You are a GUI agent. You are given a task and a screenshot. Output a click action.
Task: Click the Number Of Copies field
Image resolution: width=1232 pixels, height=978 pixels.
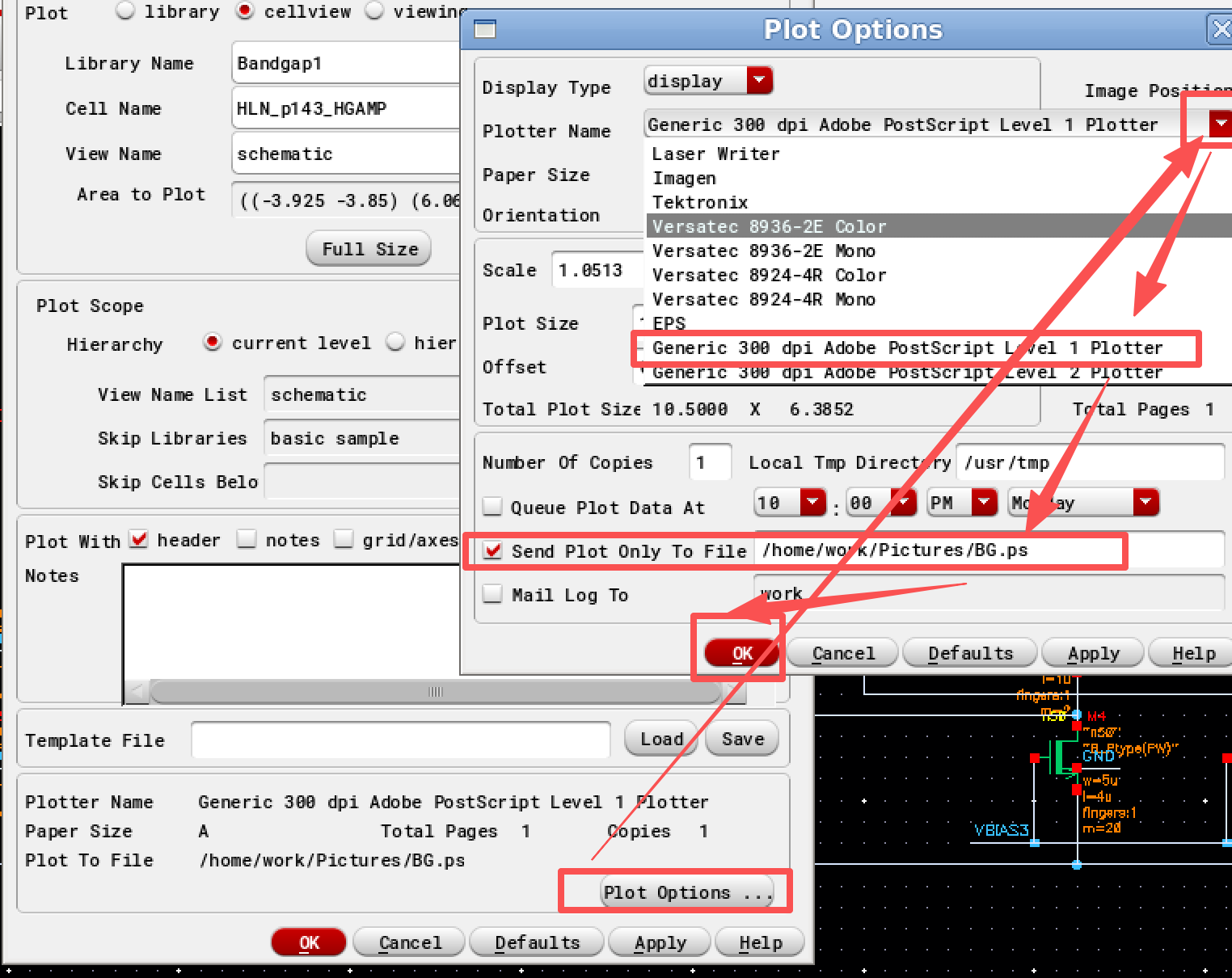710,462
